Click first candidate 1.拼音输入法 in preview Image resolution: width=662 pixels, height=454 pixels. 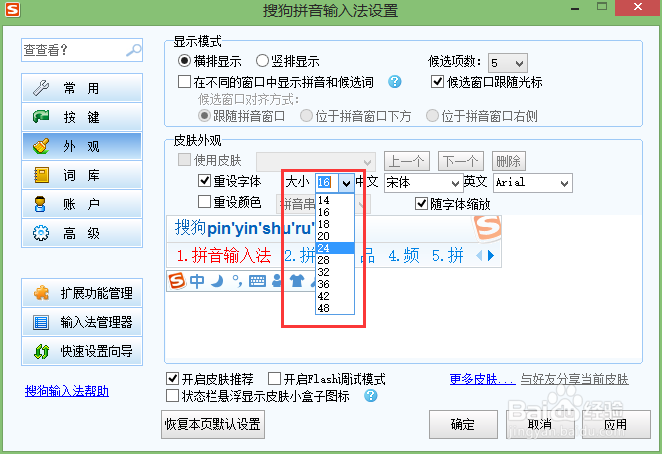224,256
